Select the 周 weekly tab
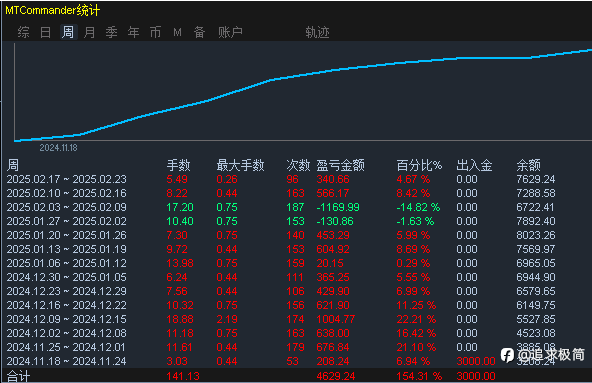Screen dimensions: 592x383 [x=68, y=32]
